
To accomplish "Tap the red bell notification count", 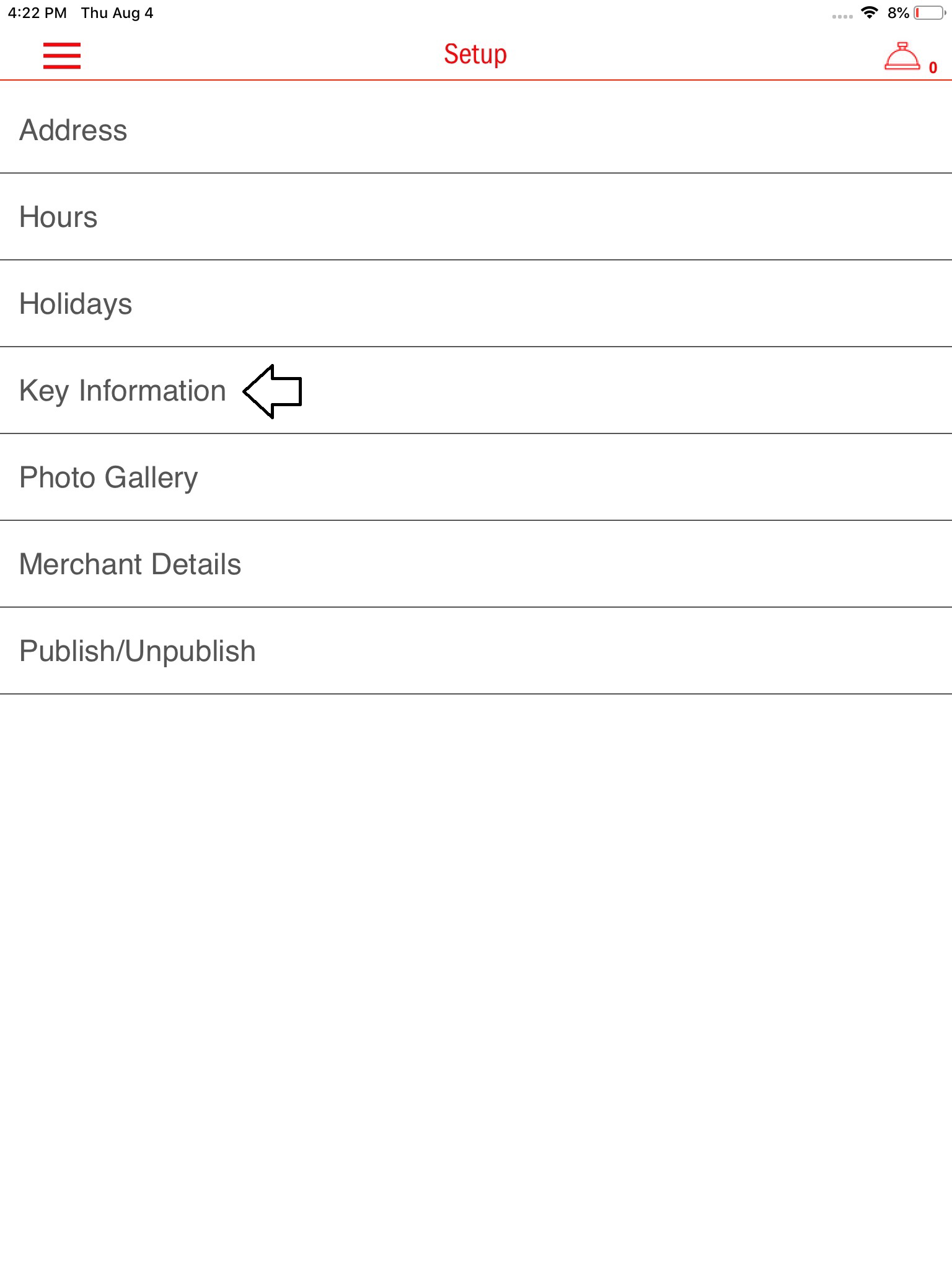I will coord(933,68).
